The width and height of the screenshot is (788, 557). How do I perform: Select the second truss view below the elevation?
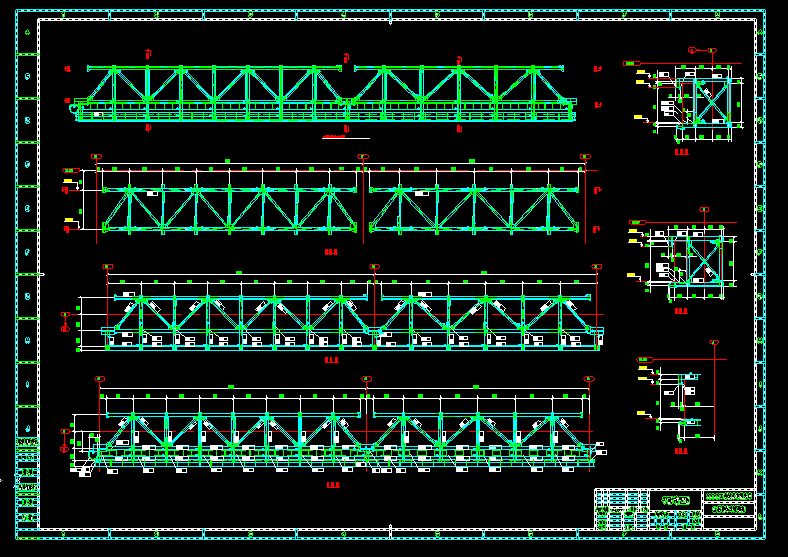(x=340, y=209)
